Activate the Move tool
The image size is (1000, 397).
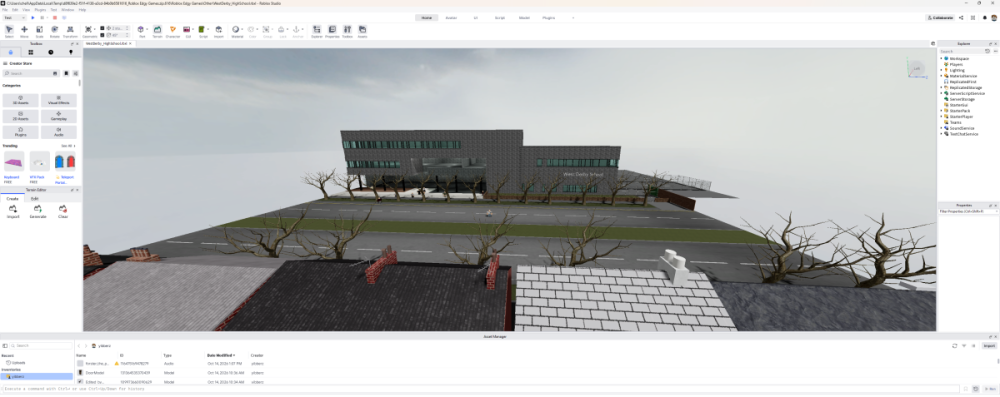(24, 31)
